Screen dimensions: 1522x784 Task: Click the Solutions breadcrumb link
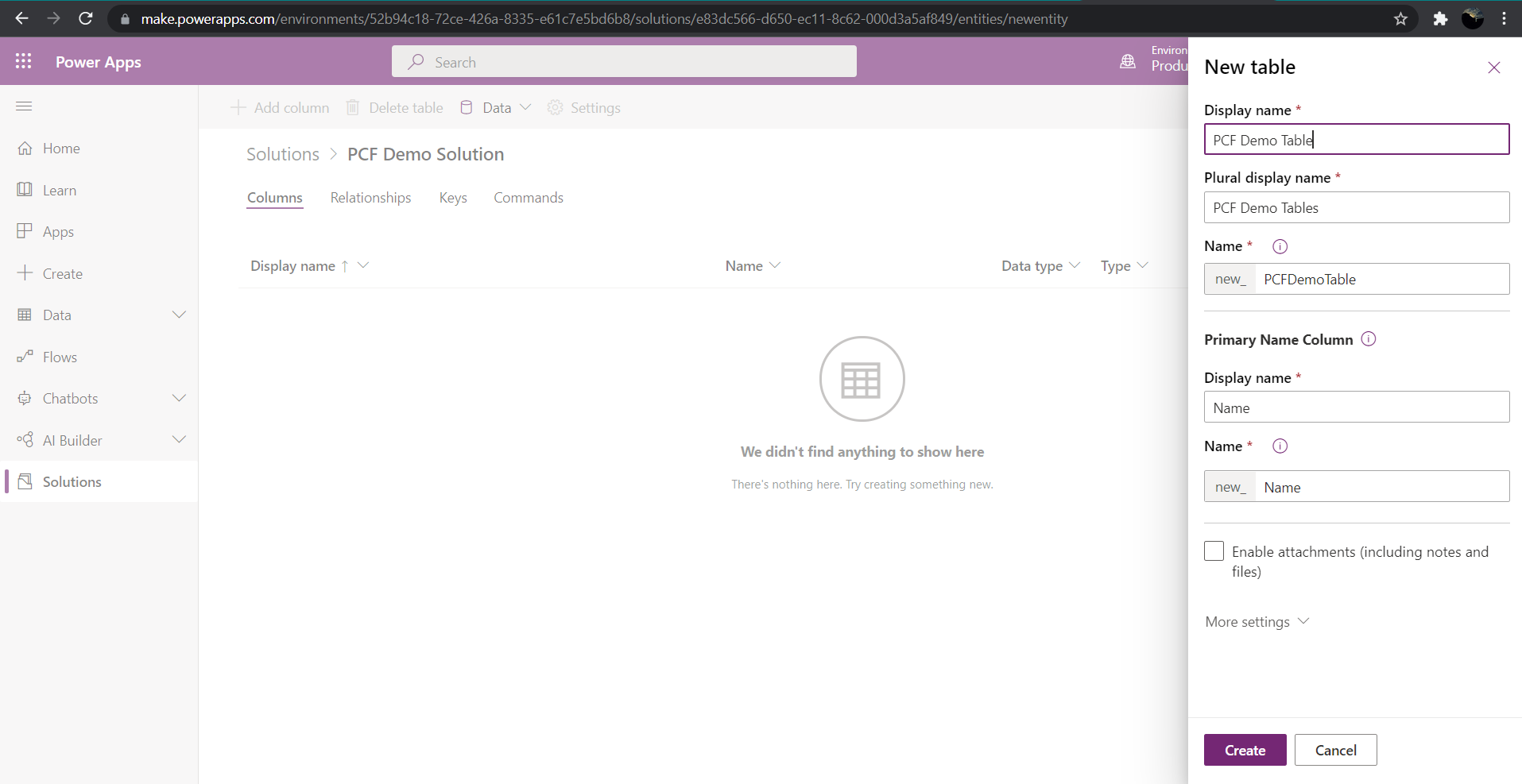pos(282,154)
